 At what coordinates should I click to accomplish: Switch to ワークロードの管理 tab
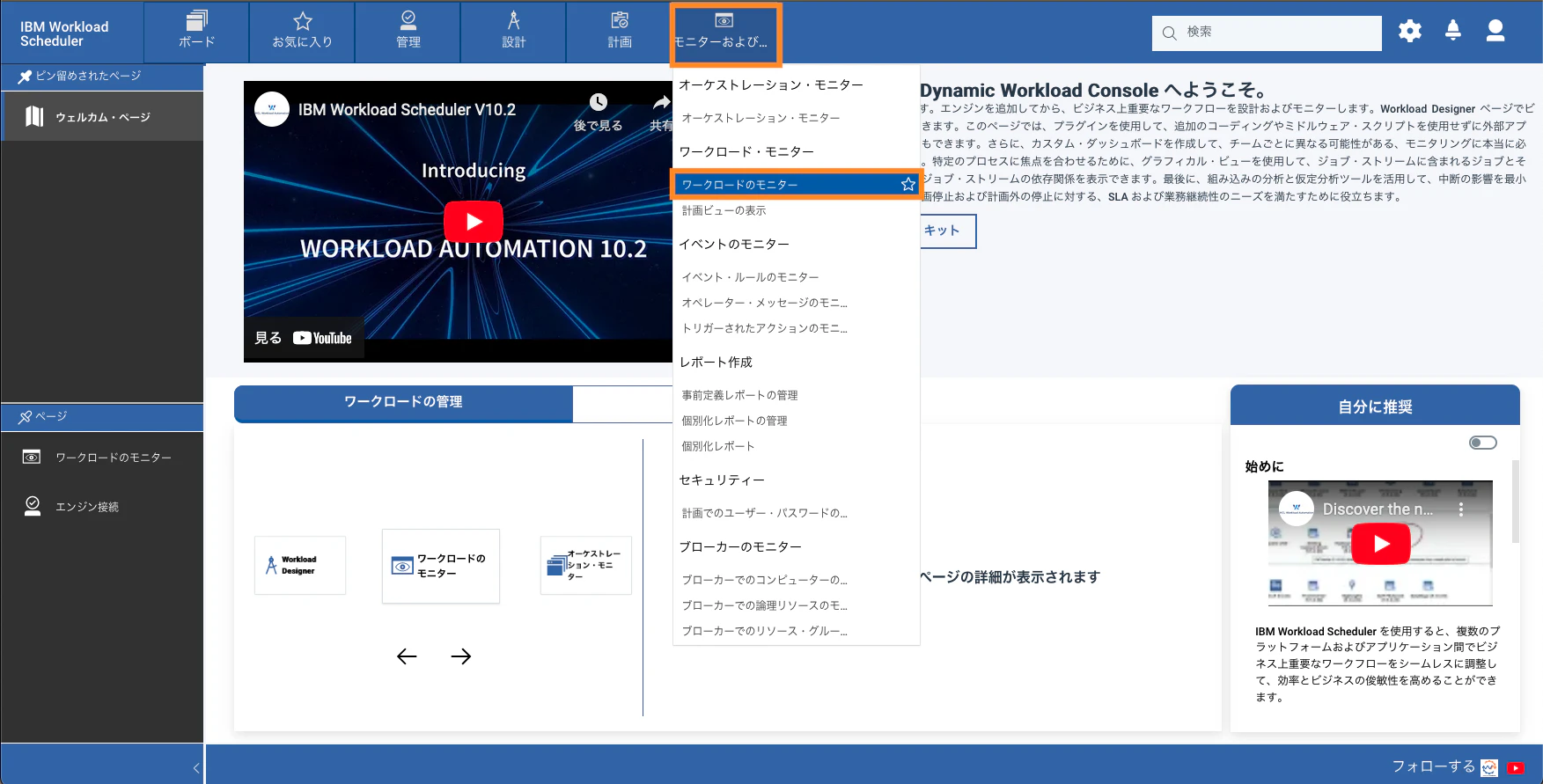coord(403,402)
